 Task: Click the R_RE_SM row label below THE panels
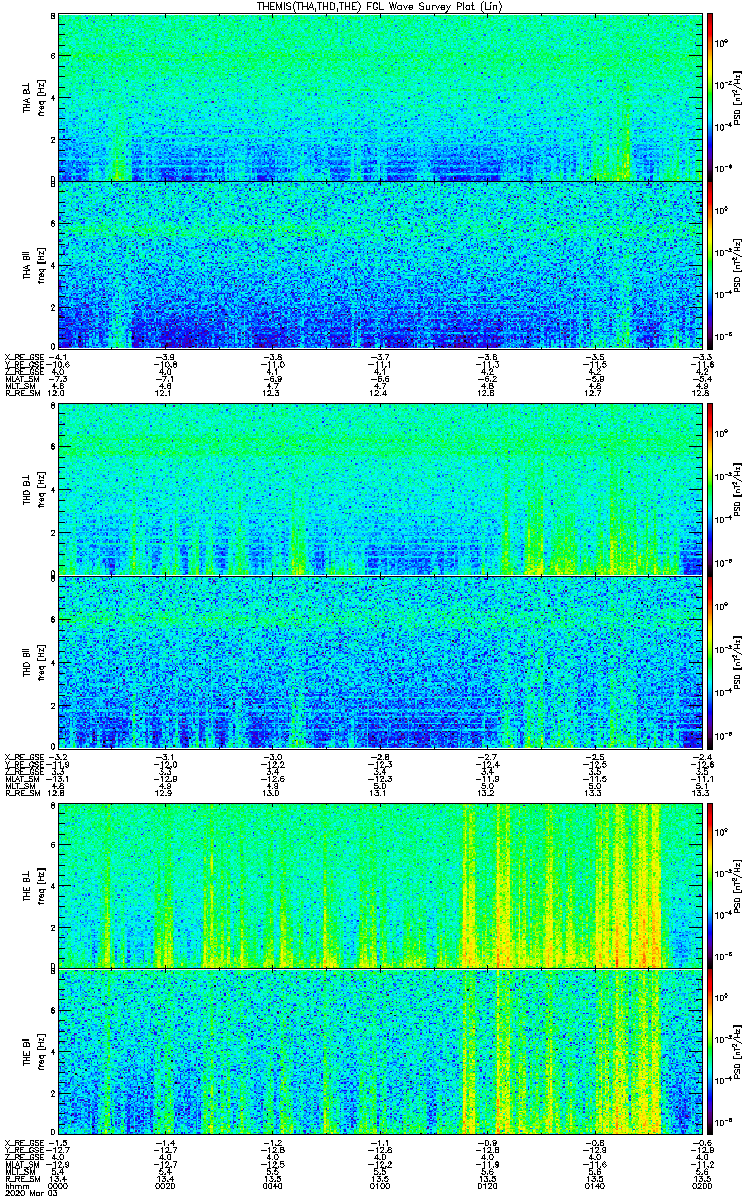tap(23, 1178)
